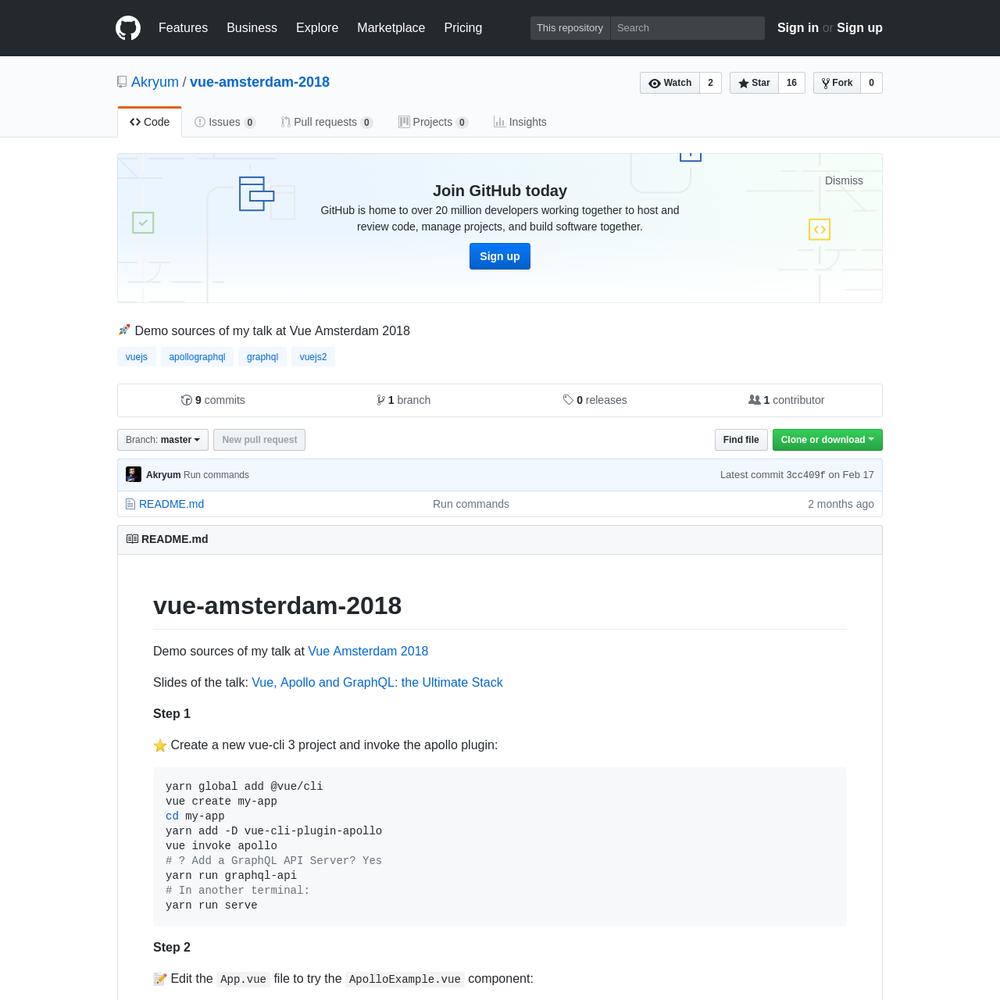Click the blue Sign up button in banner

[x=499, y=256]
